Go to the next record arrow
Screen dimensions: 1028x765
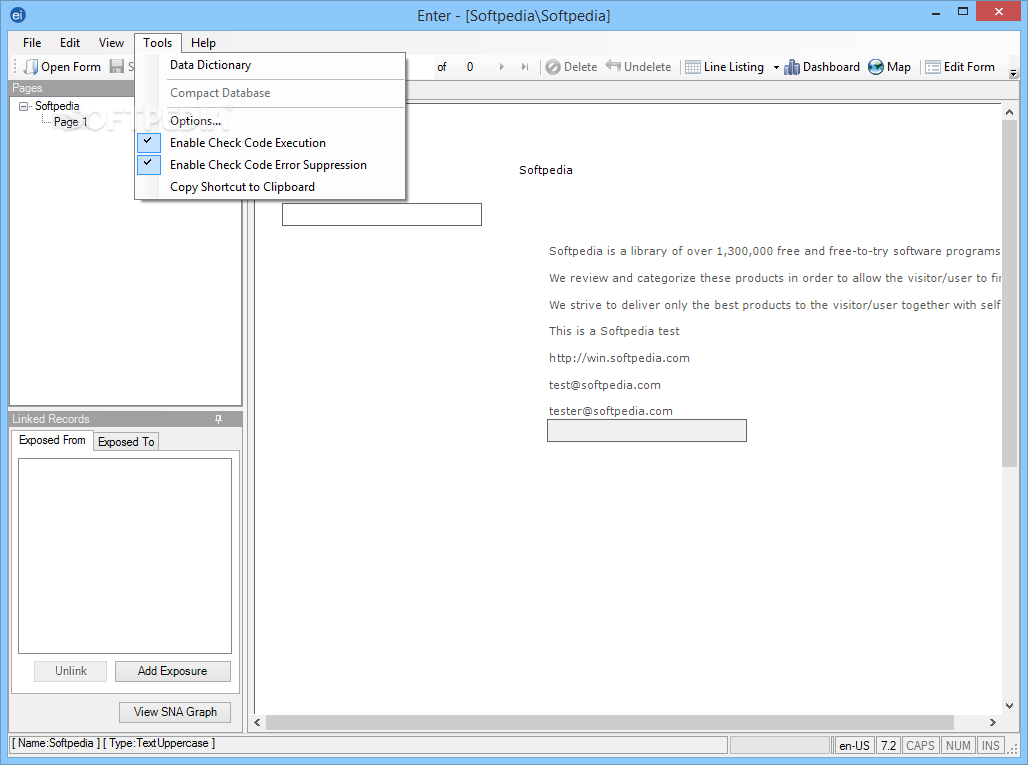tap(502, 67)
